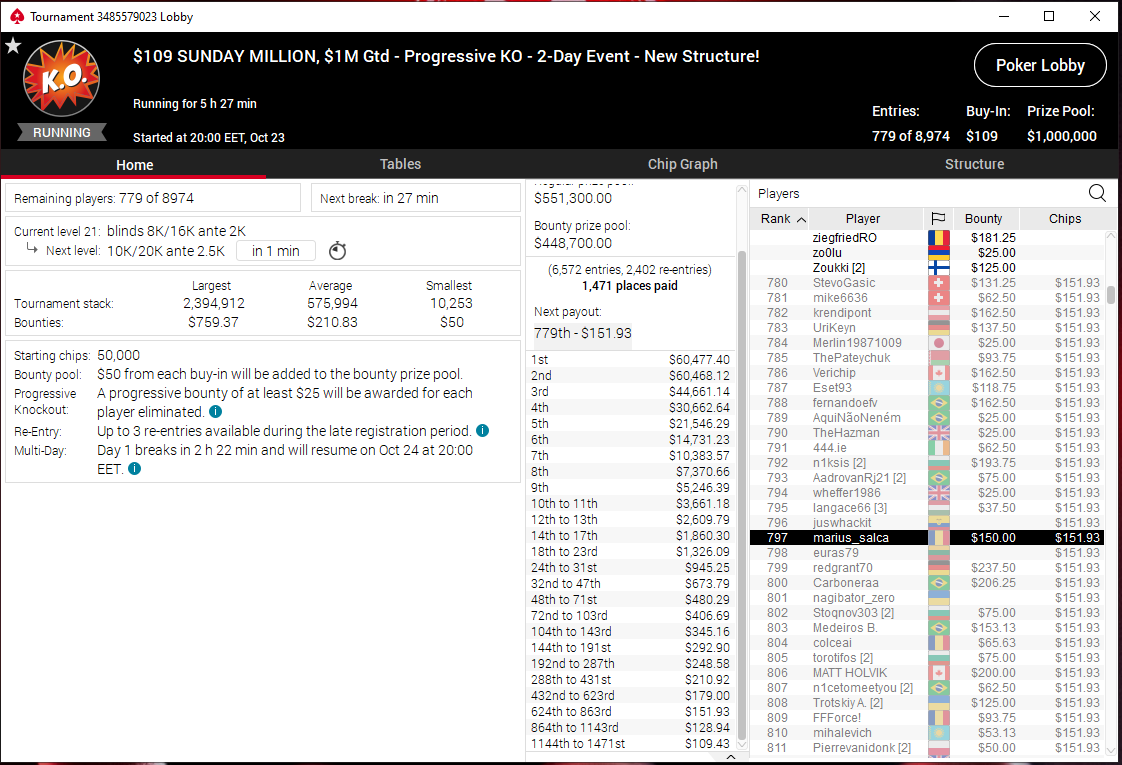Click the flag next to Stoqnov303 [2]
Image resolution: width=1122 pixels, height=765 pixels.
tap(939, 613)
